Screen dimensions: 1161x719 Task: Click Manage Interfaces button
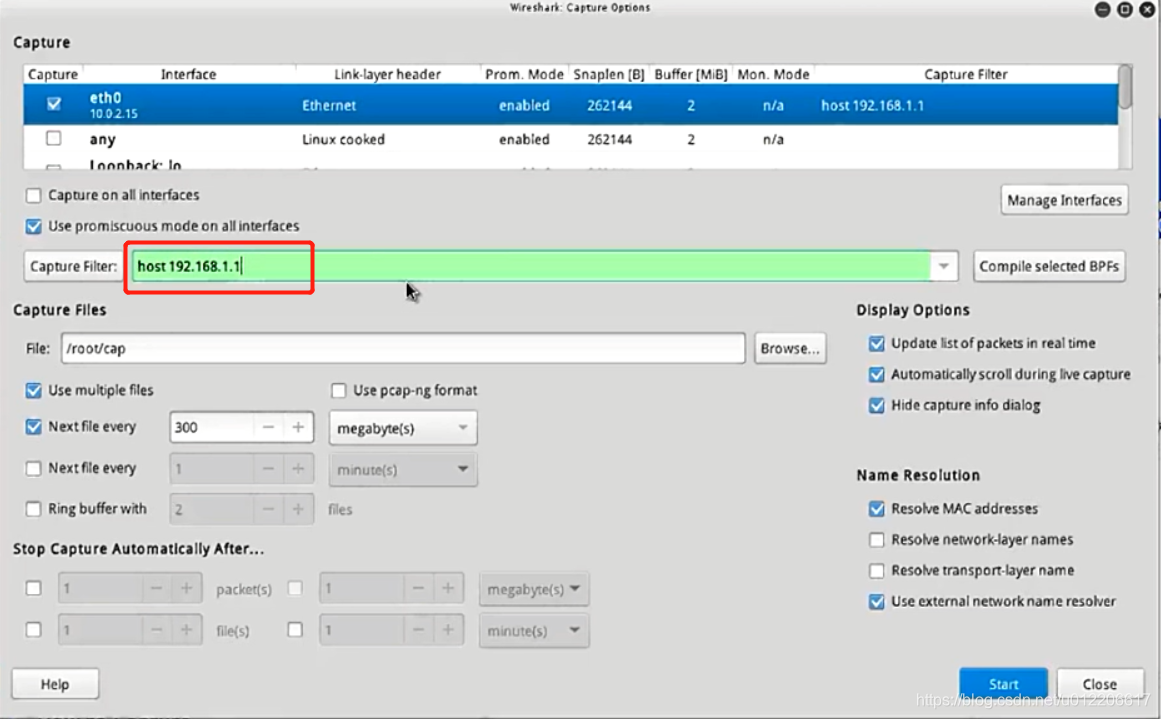point(1064,200)
